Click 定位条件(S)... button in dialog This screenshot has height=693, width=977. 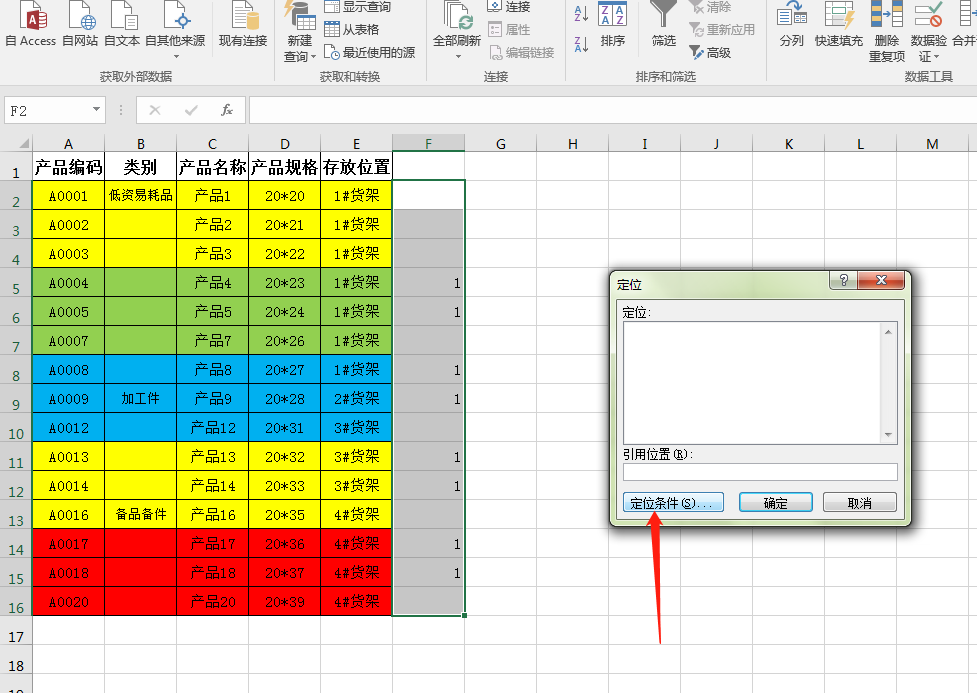(x=673, y=502)
